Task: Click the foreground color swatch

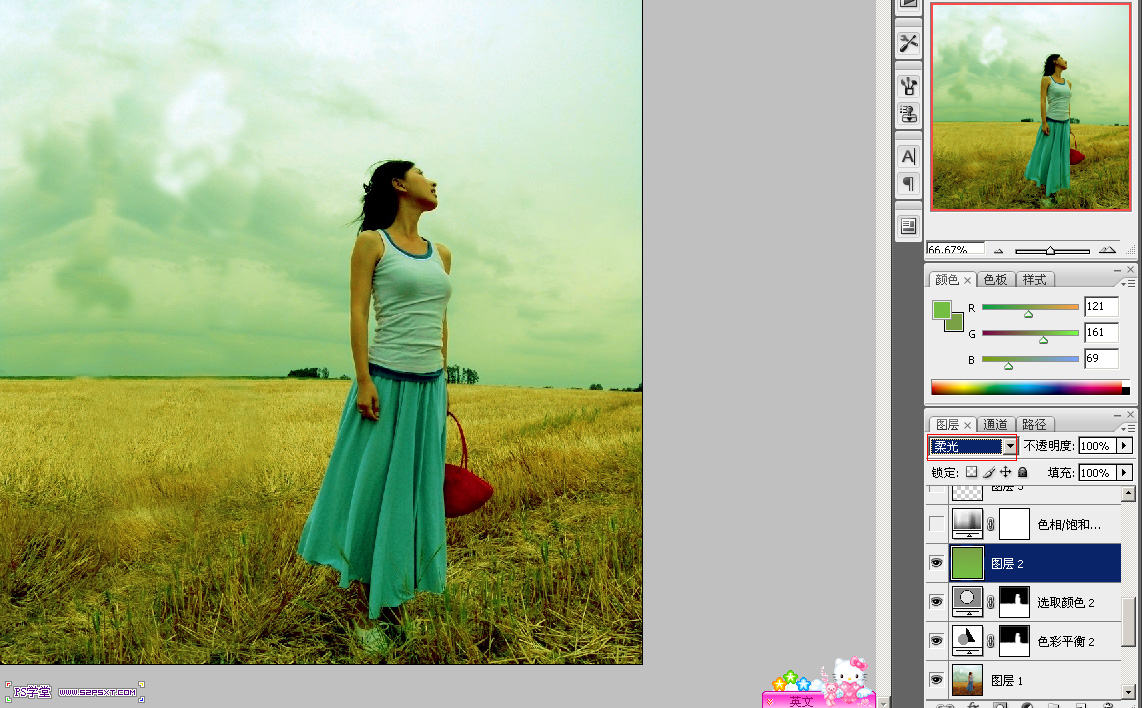Action: (942, 310)
